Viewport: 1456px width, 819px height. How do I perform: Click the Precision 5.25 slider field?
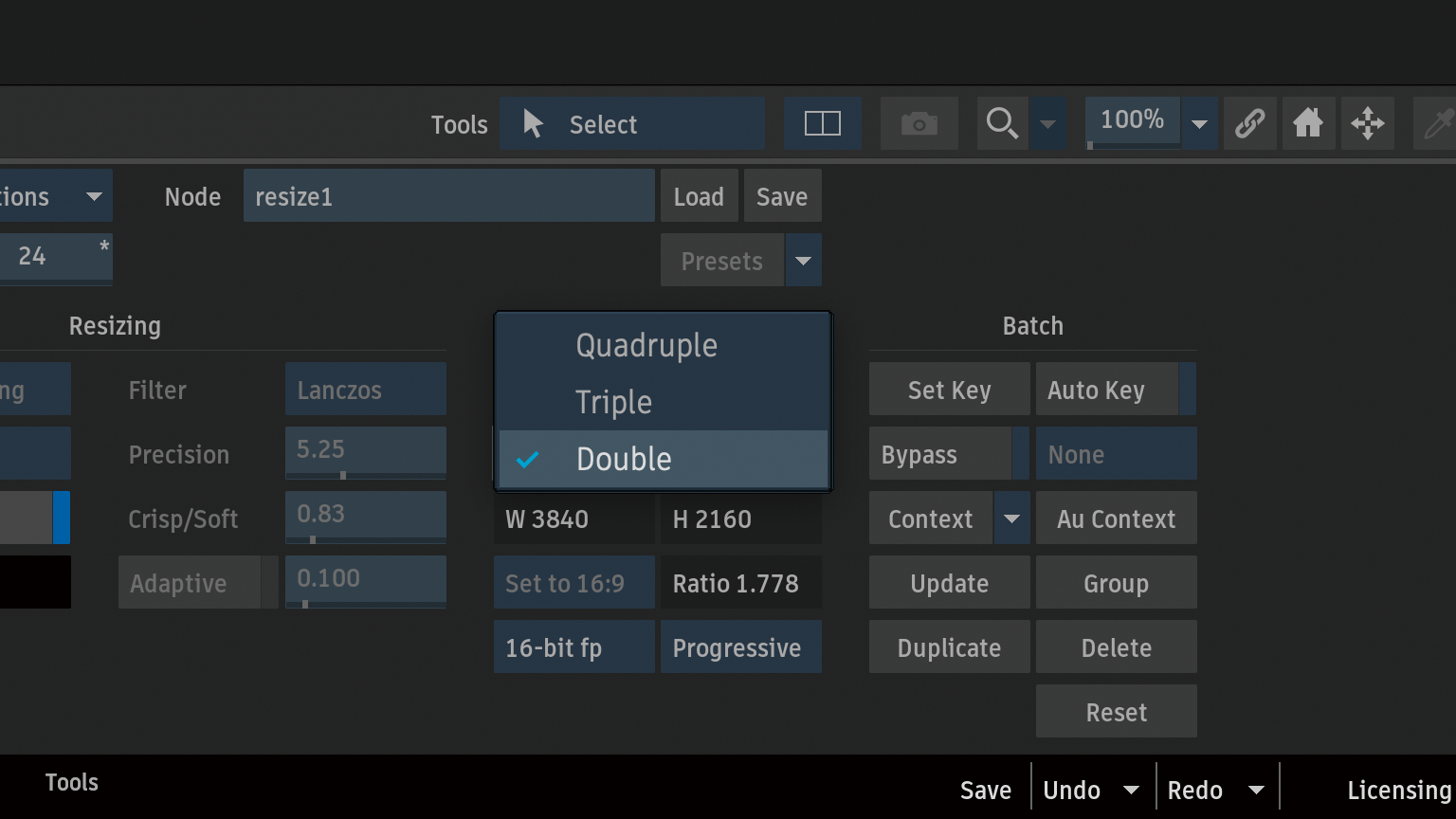click(x=365, y=452)
